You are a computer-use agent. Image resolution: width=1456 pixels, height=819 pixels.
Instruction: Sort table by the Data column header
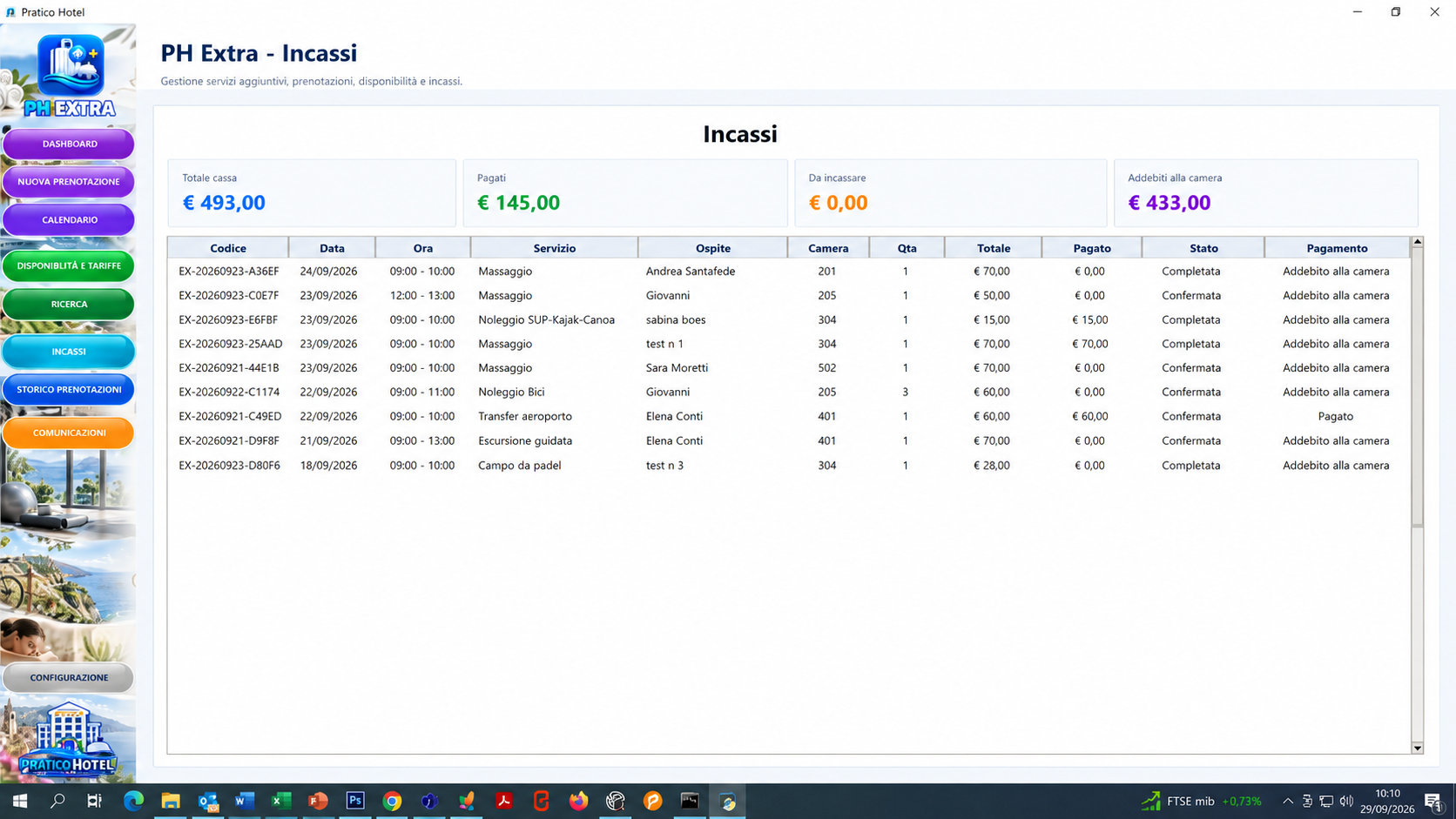pyautogui.click(x=332, y=248)
